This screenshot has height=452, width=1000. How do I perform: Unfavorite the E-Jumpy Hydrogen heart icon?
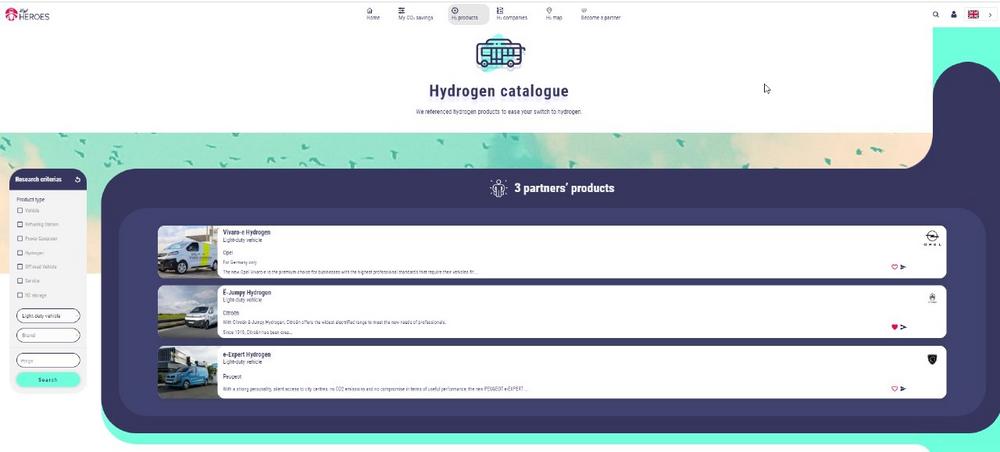point(894,327)
